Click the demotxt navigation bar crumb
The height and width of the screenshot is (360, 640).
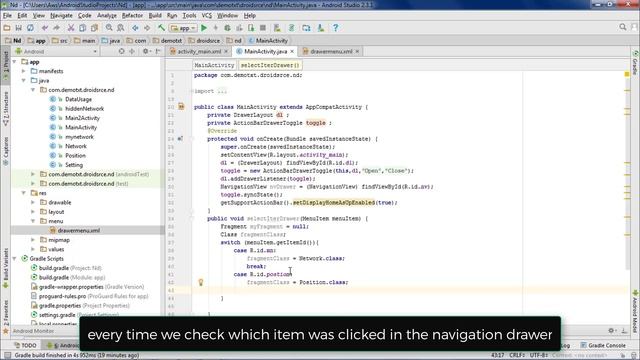167,40
